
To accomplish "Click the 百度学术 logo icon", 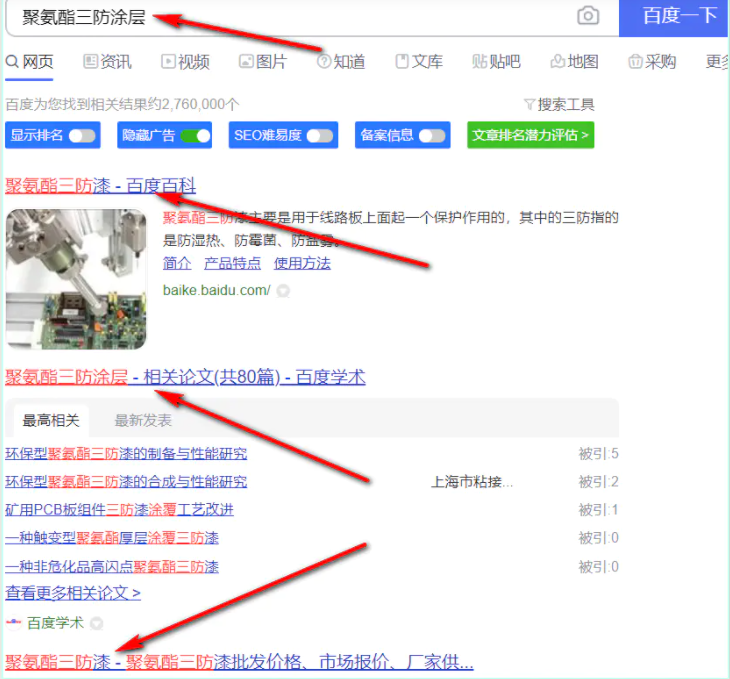I will 14,622.
